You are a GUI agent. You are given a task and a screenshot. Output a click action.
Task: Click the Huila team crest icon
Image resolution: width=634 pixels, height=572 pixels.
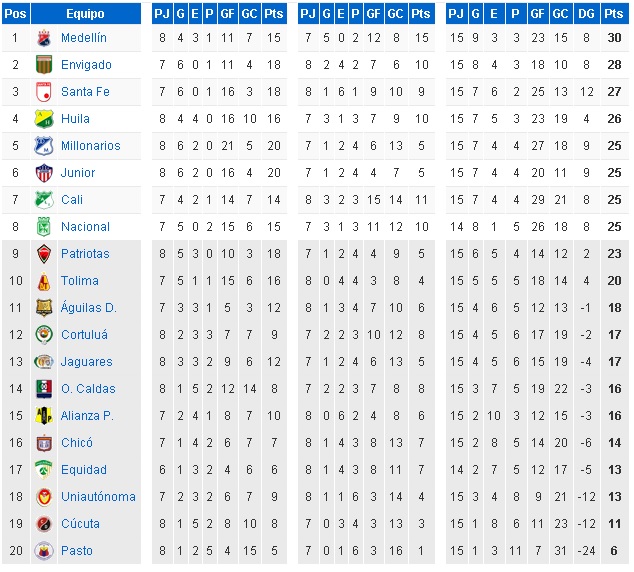click(44, 119)
